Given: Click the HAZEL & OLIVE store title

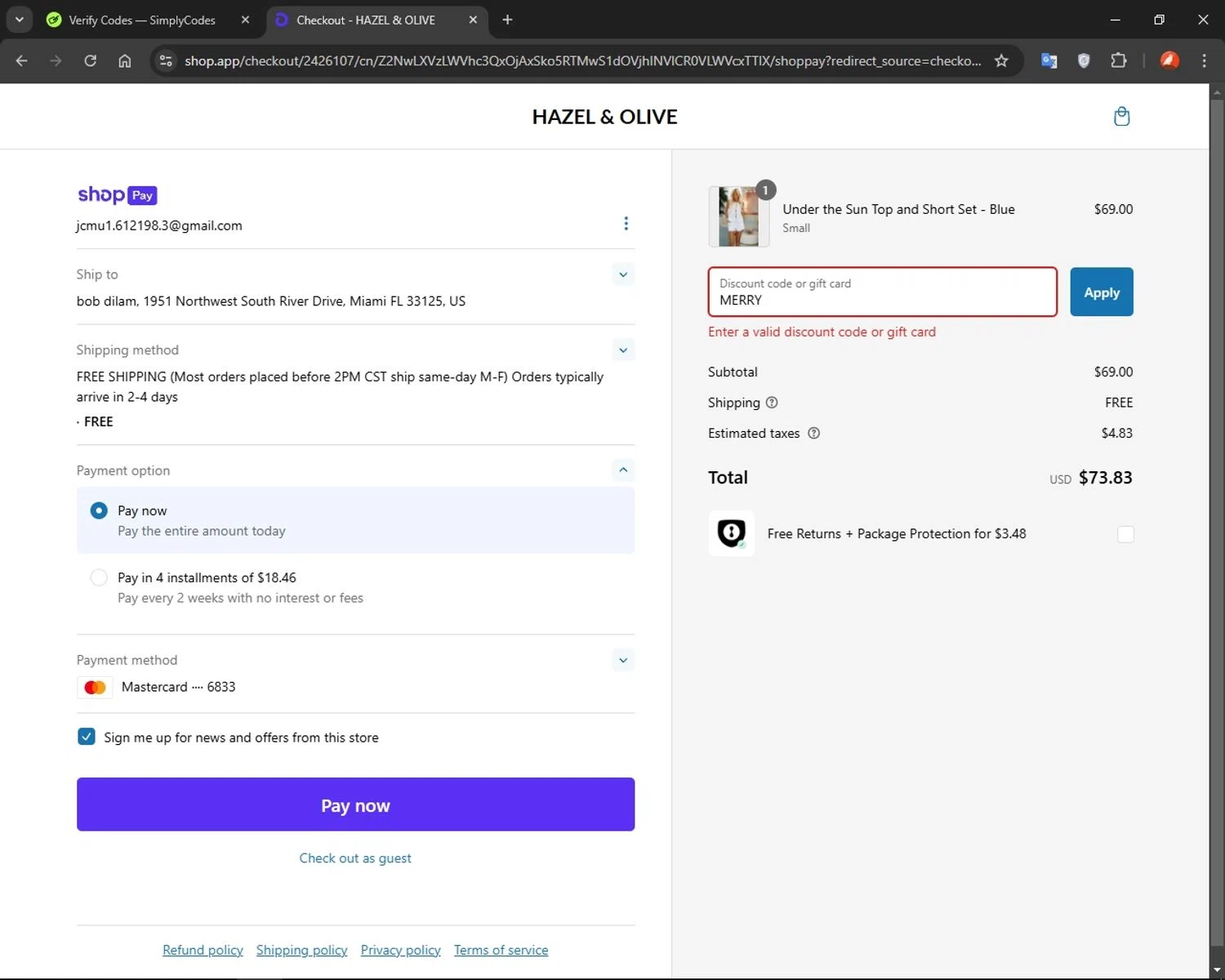Looking at the screenshot, I should (604, 117).
